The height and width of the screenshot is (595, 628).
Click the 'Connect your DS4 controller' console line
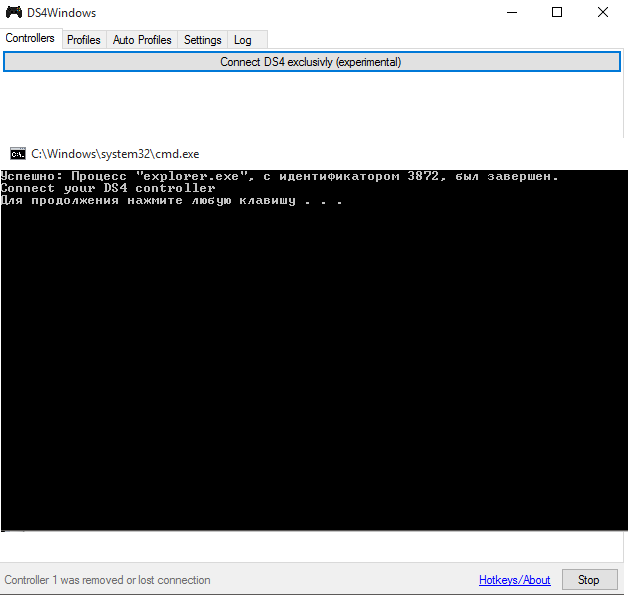(108, 188)
